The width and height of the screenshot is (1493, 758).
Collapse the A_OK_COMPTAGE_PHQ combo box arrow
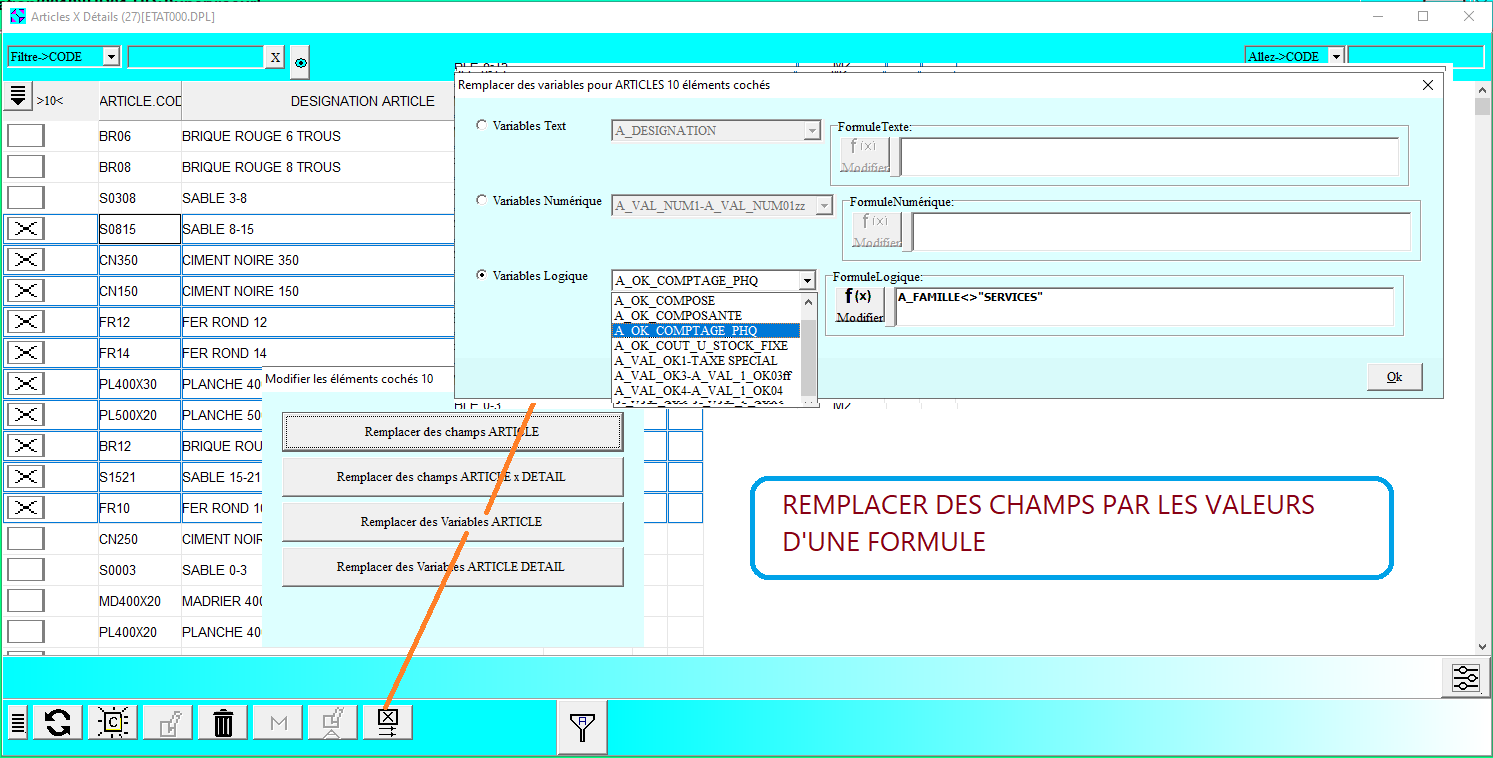pos(807,281)
